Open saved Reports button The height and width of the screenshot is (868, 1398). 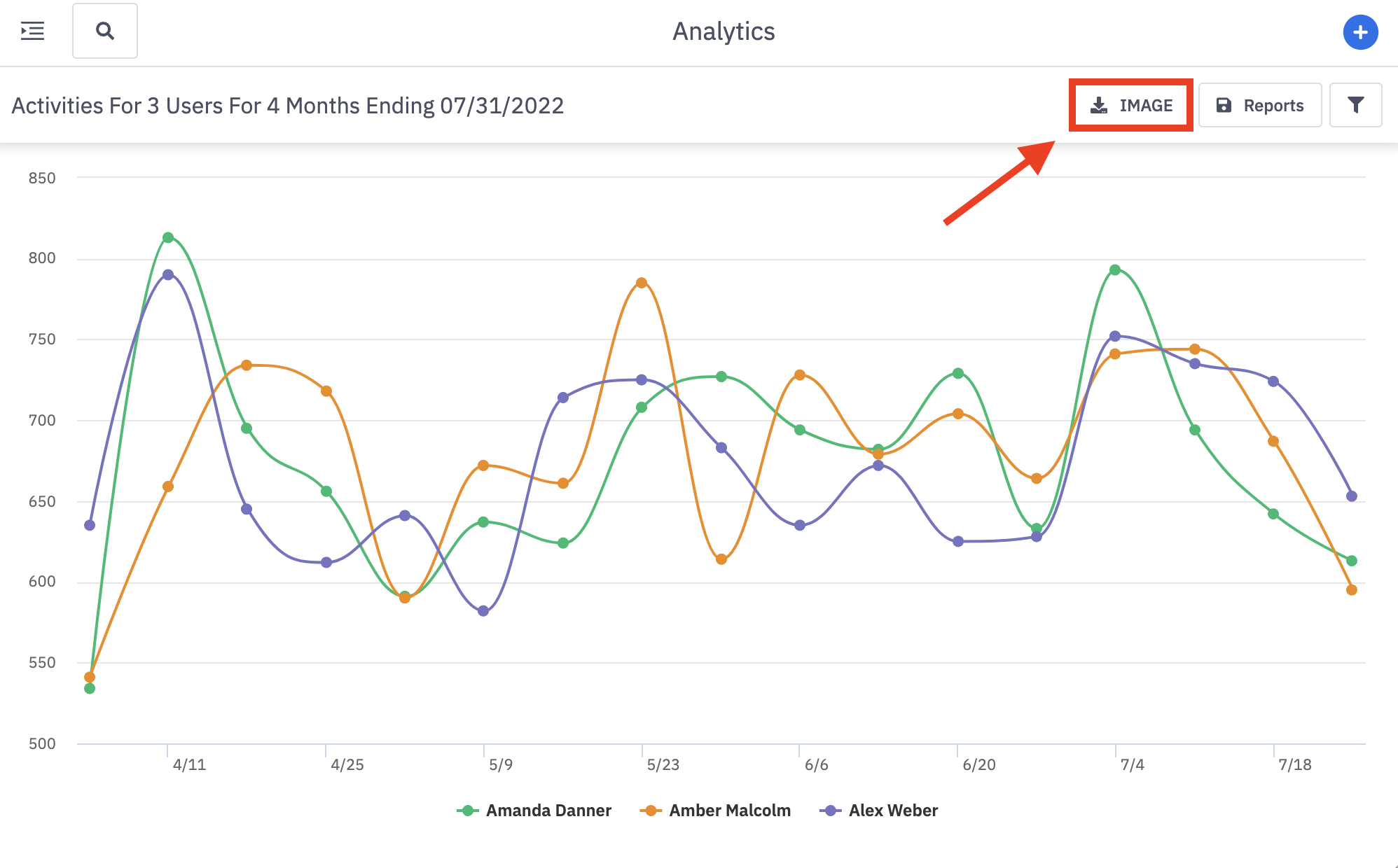1259,105
